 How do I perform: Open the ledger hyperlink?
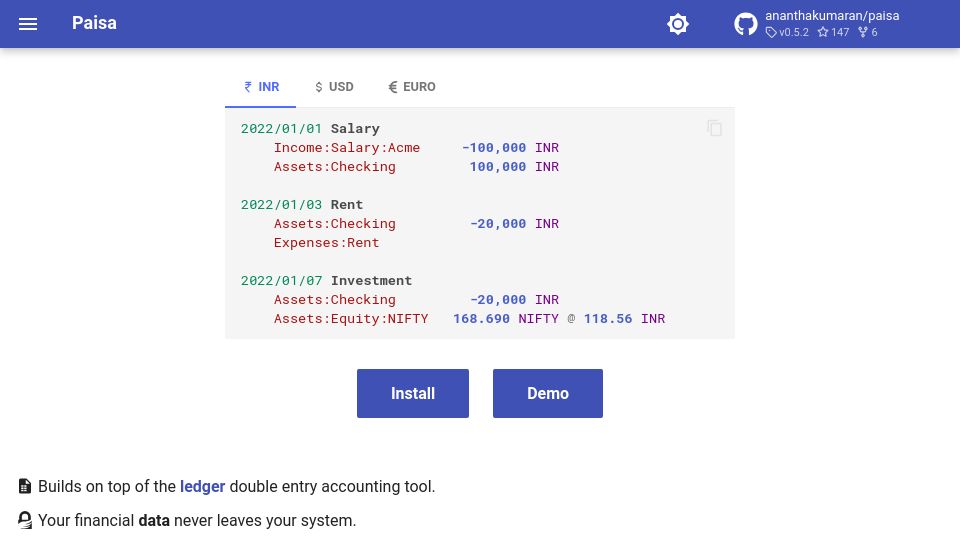(203, 487)
